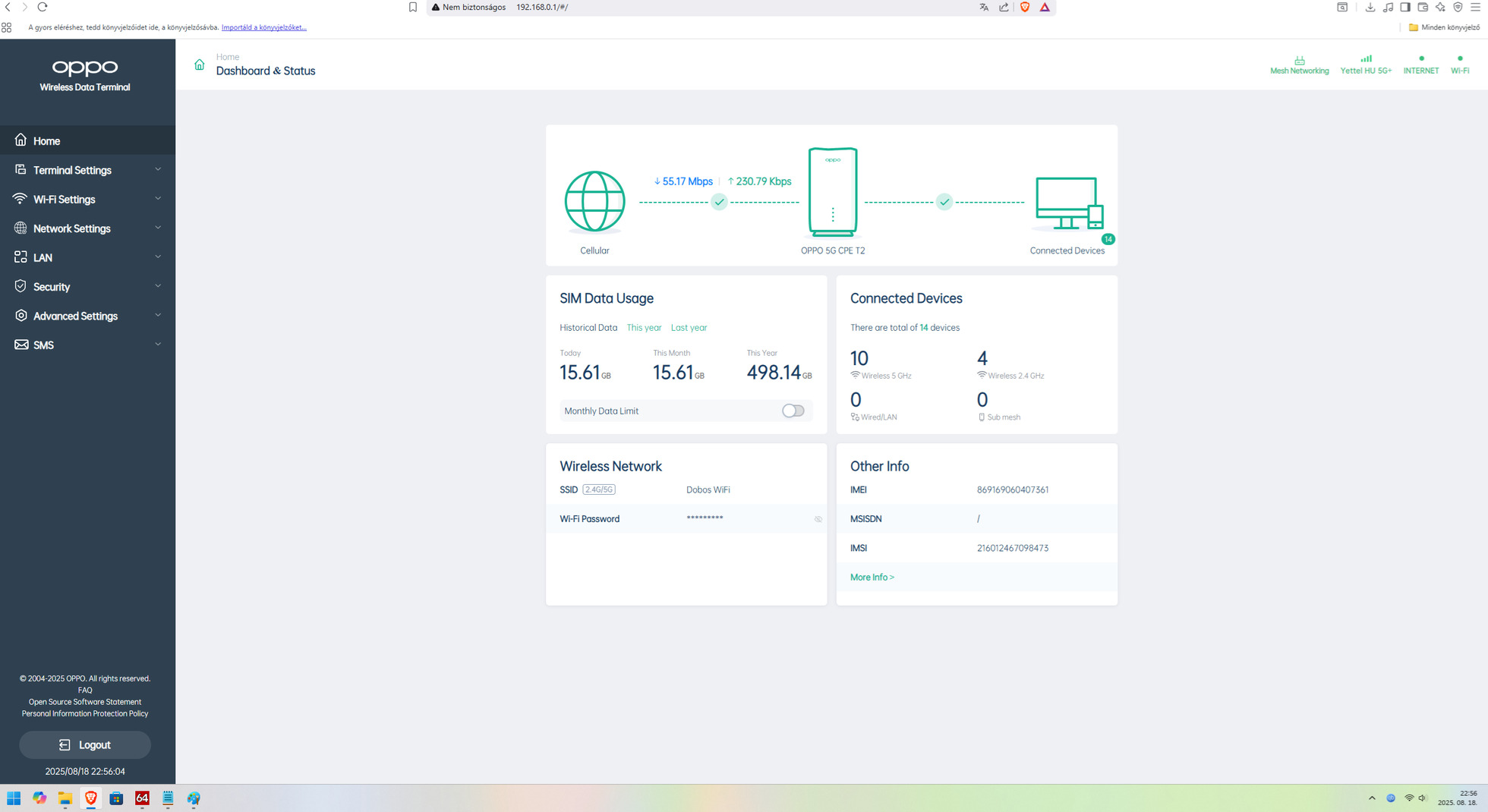Image resolution: width=1488 pixels, height=812 pixels.
Task: Open the Brave VPN shield icon
Action: [x=1458, y=7]
